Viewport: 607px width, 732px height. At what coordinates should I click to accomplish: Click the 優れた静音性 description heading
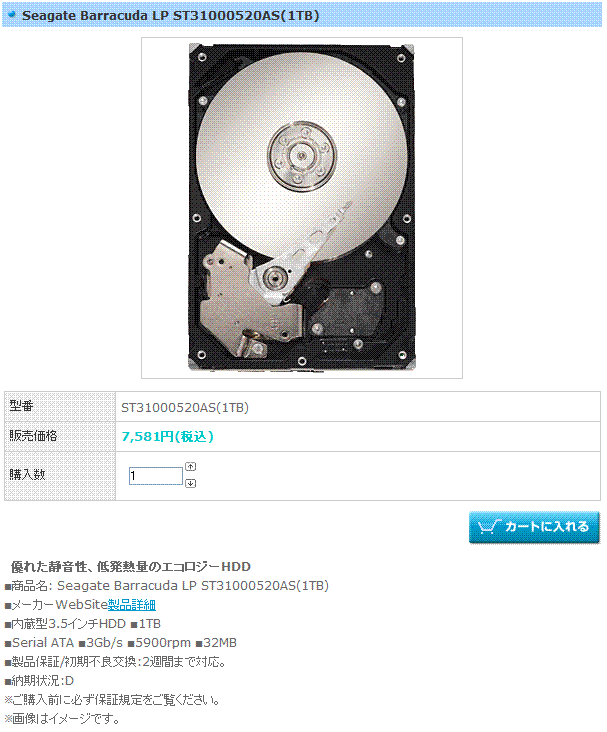click(131, 567)
